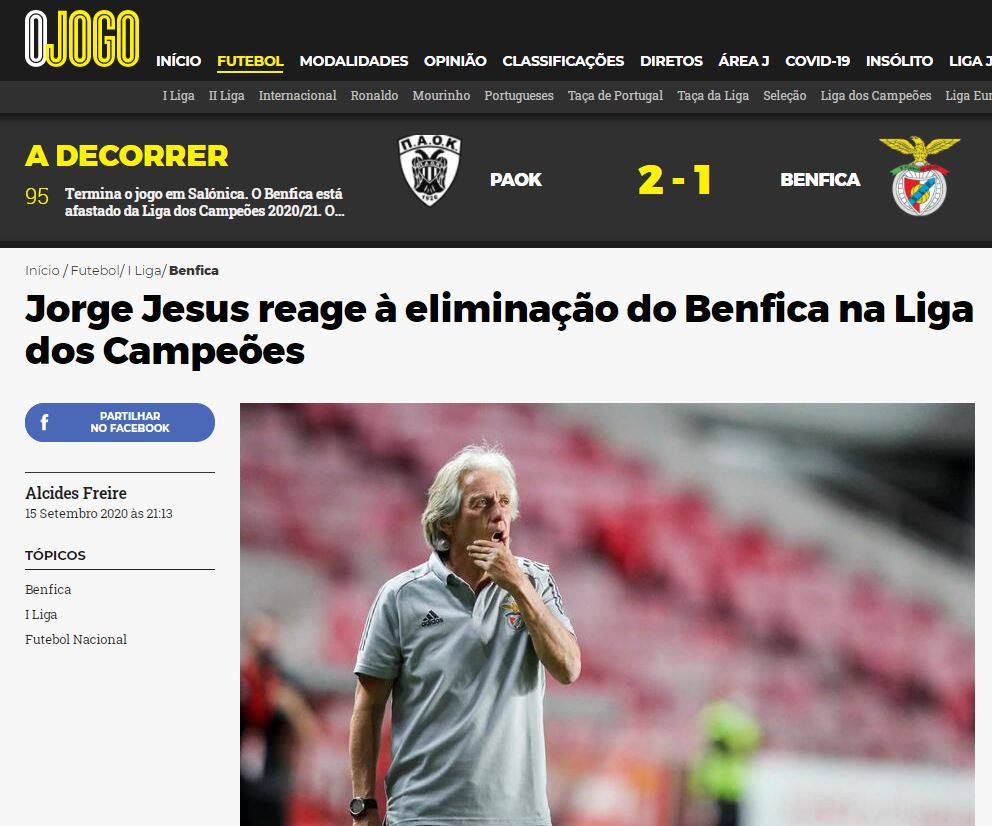Click the O Jogo logo
Viewport: 992px width, 826px height.
coord(82,39)
